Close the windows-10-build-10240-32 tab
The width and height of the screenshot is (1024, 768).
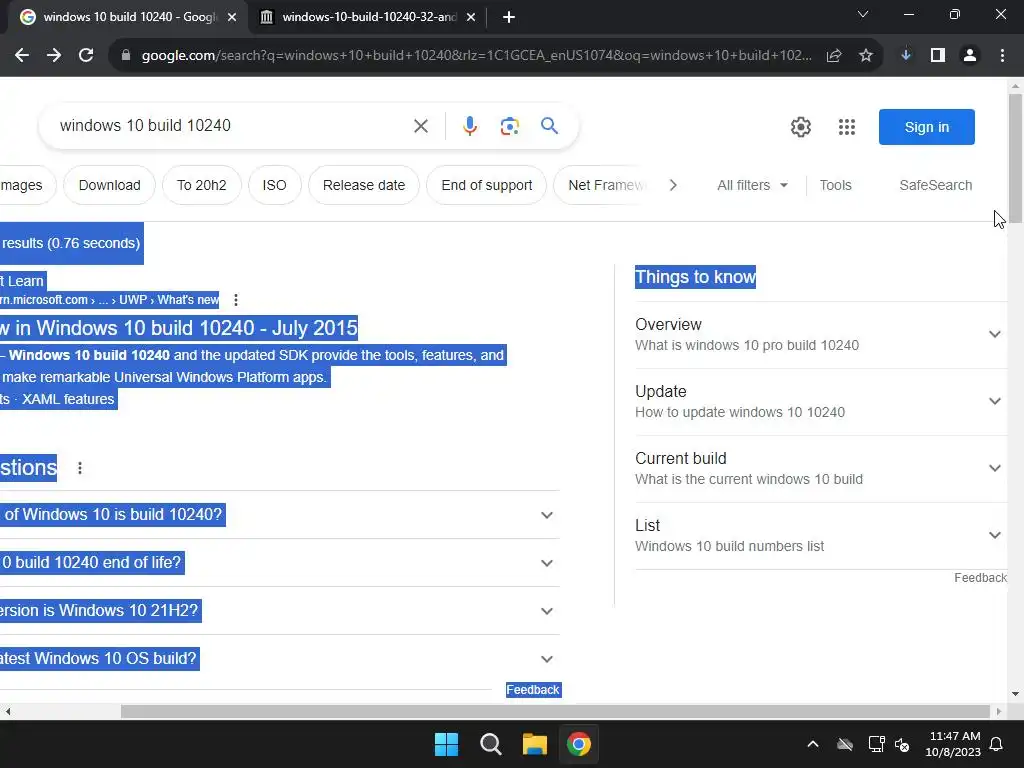pos(471,17)
